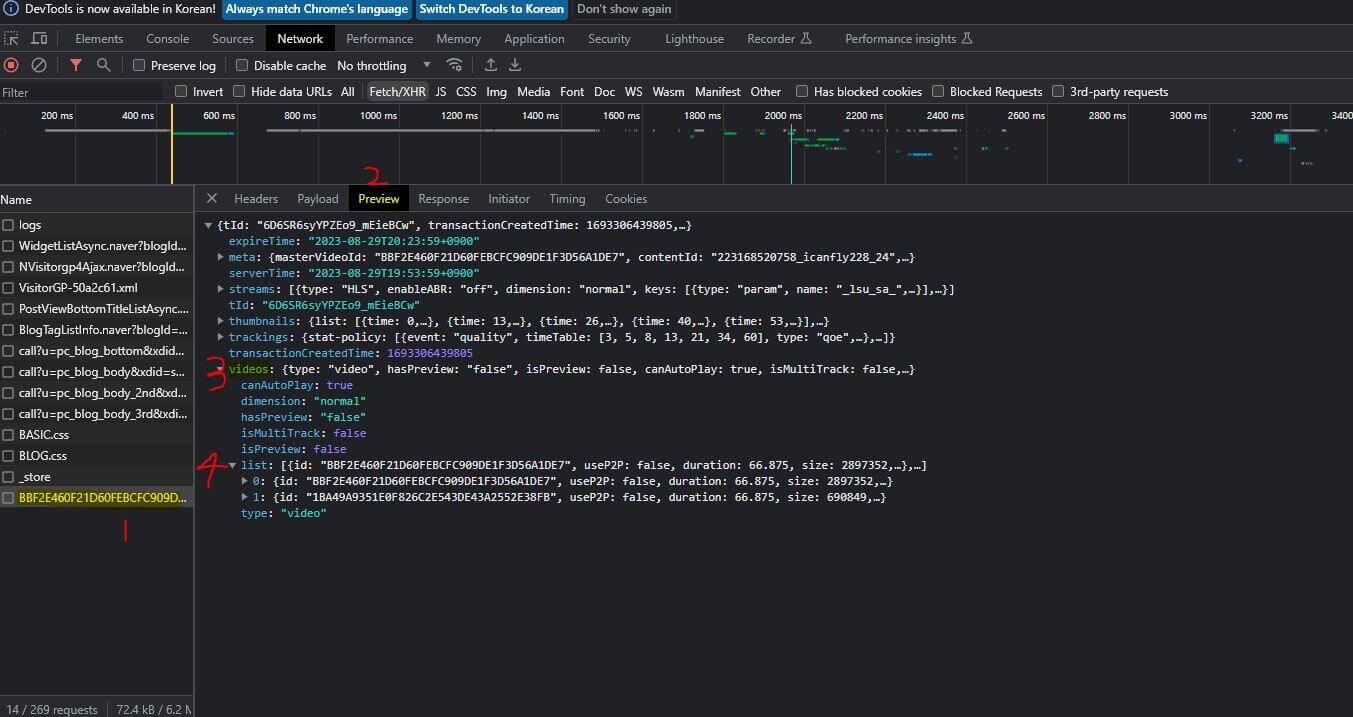The height and width of the screenshot is (717, 1353).
Task: Select the WidgetListAsync.naver request
Action: [96, 246]
